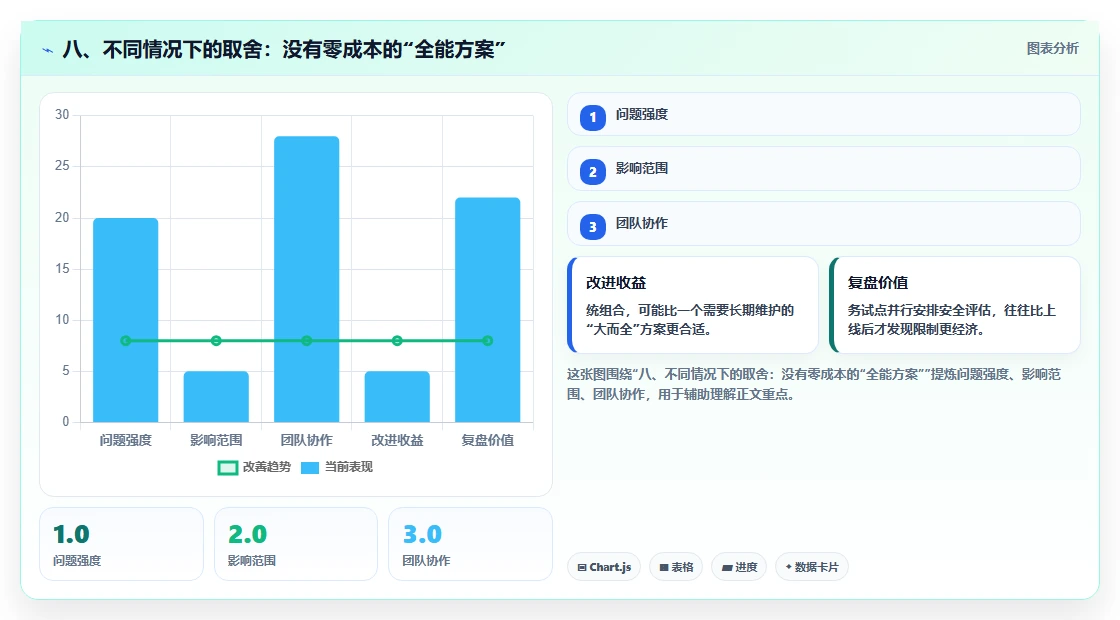Click the 3.0 团队协作 stat card
Screen dimensions: 1120x620
click(470, 544)
